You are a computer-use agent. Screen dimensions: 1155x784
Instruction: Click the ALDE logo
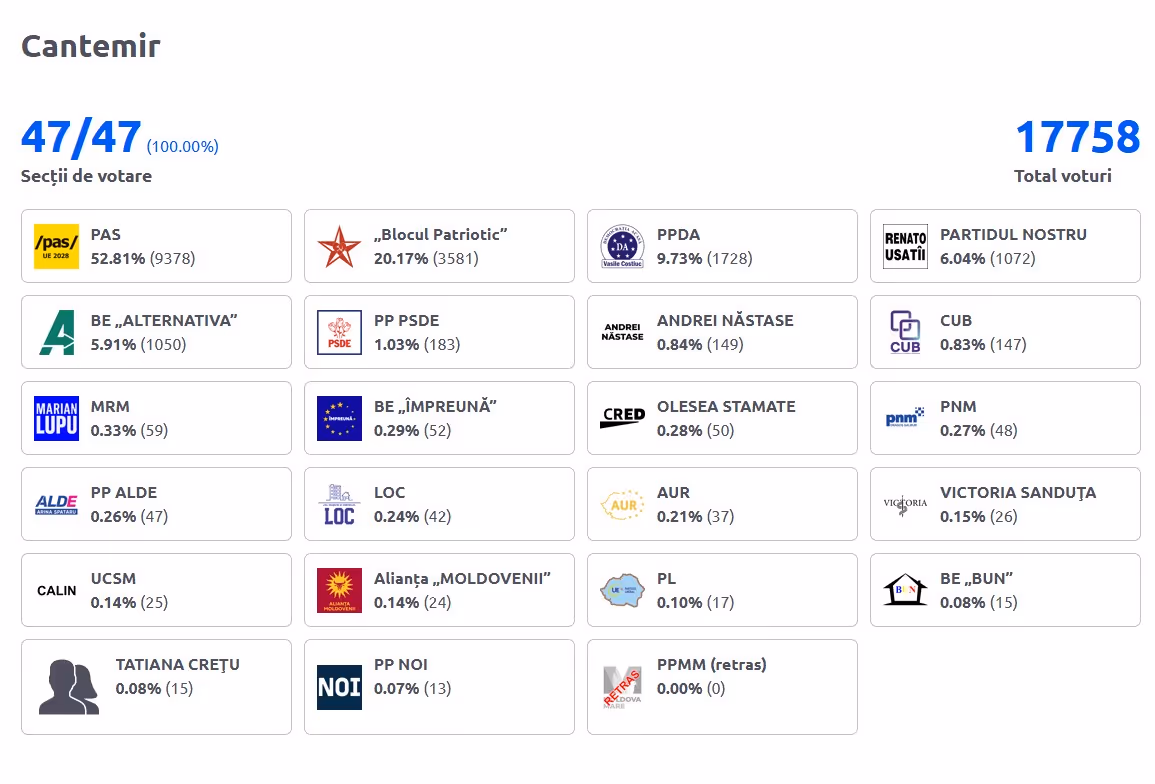point(57,505)
